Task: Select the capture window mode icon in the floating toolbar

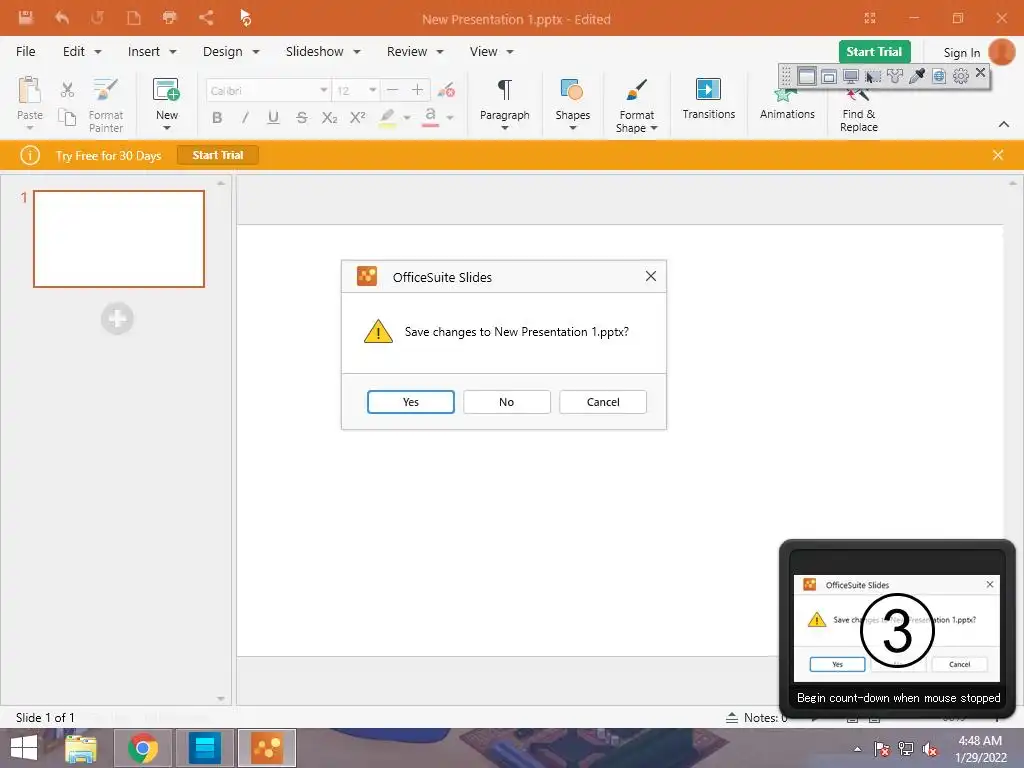Action: [x=829, y=76]
